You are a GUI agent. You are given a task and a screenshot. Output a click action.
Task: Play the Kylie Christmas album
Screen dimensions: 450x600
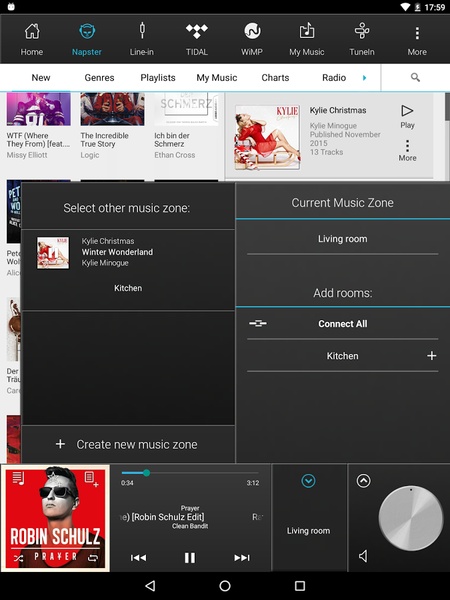point(407,117)
